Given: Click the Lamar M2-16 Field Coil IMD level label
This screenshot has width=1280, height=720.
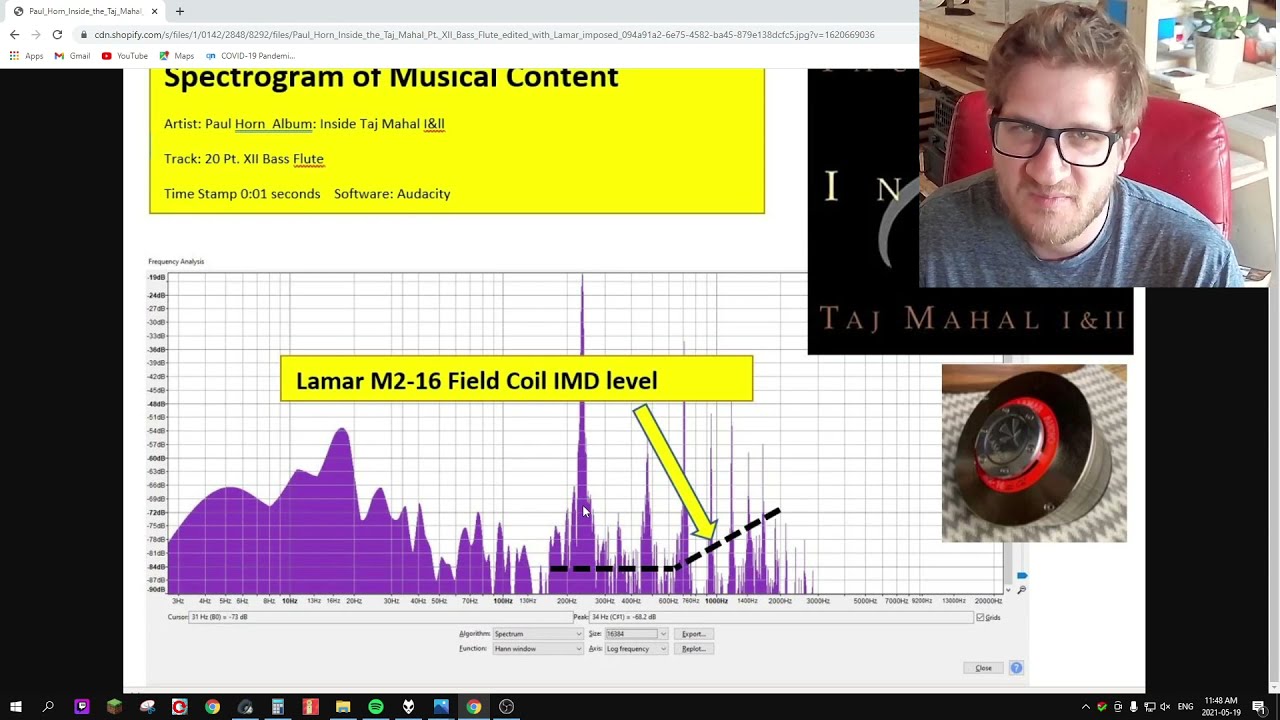Looking at the screenshot, I should click(516, 380).
